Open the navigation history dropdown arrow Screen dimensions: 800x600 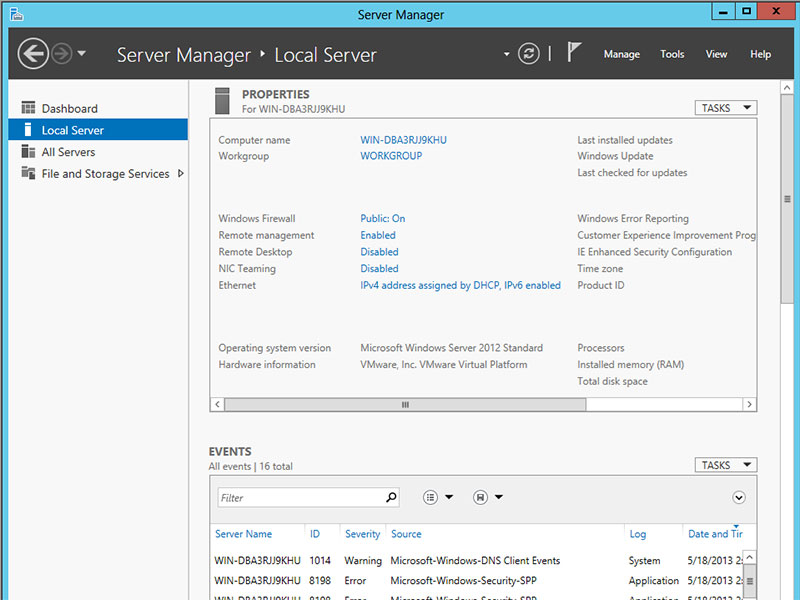click(x=82, y=53)
